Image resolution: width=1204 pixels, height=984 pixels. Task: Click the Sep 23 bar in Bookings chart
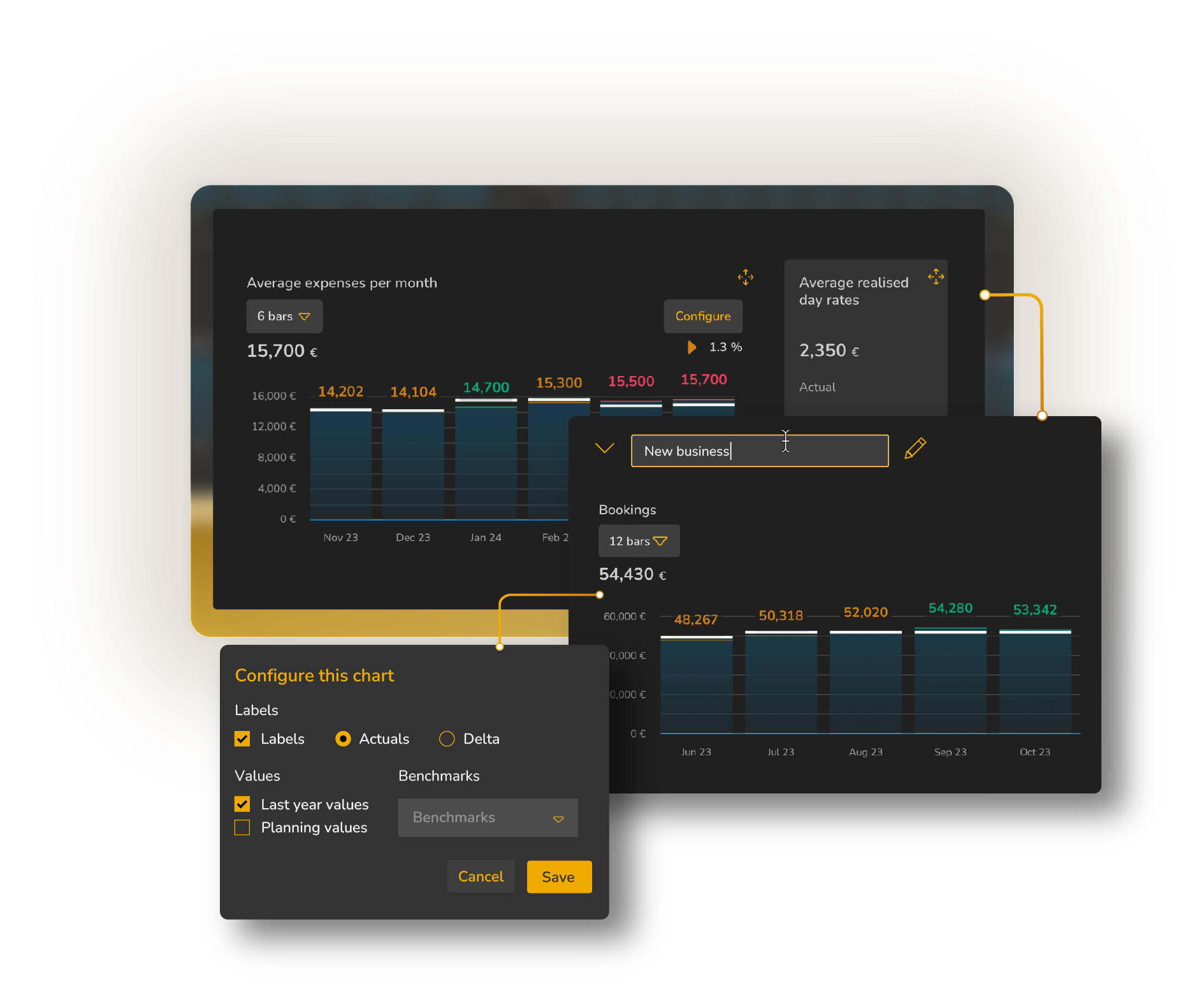point(950,682)
